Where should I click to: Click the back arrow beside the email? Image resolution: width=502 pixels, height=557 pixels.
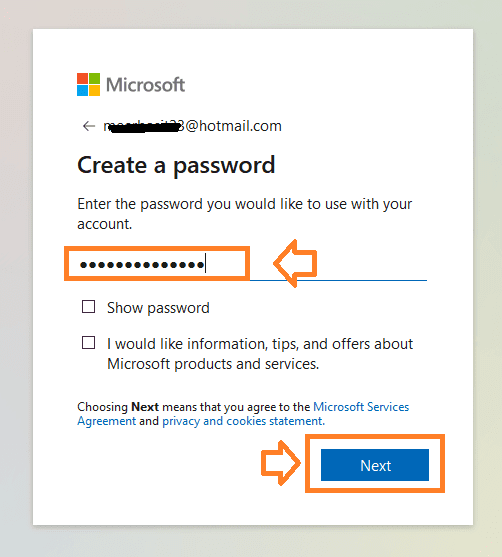click(88, 126)
